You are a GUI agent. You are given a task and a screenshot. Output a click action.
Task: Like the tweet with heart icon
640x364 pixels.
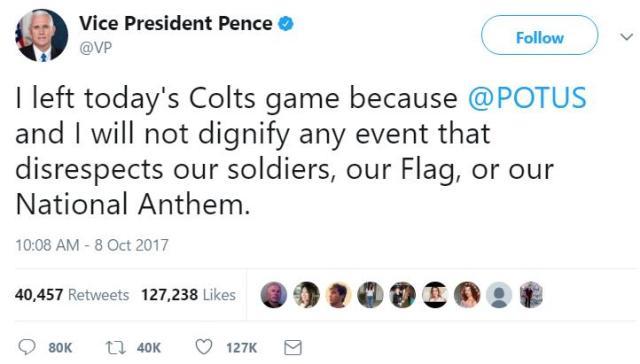click(204, 347)
